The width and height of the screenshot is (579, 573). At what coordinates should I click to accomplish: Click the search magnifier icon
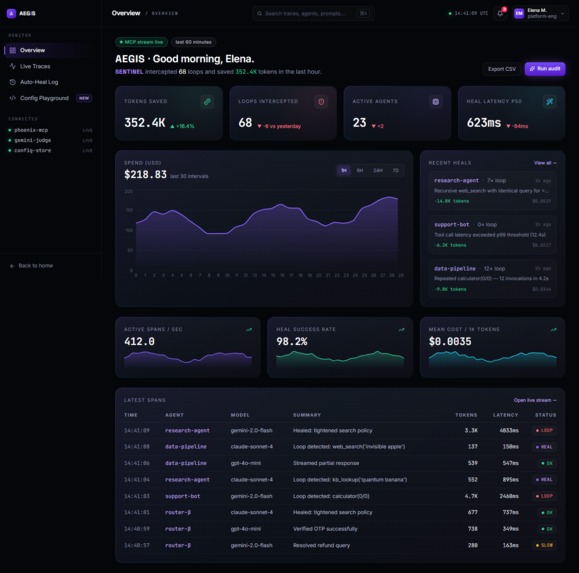tap(260, 13)
